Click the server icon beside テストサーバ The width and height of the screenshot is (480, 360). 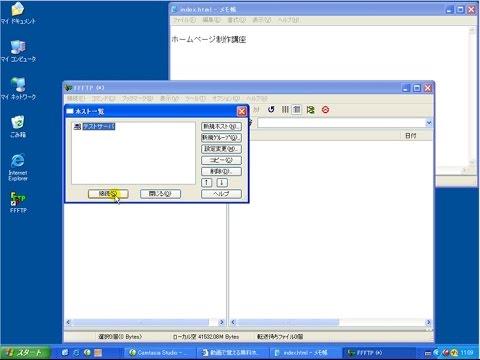(x=77, y=126)
